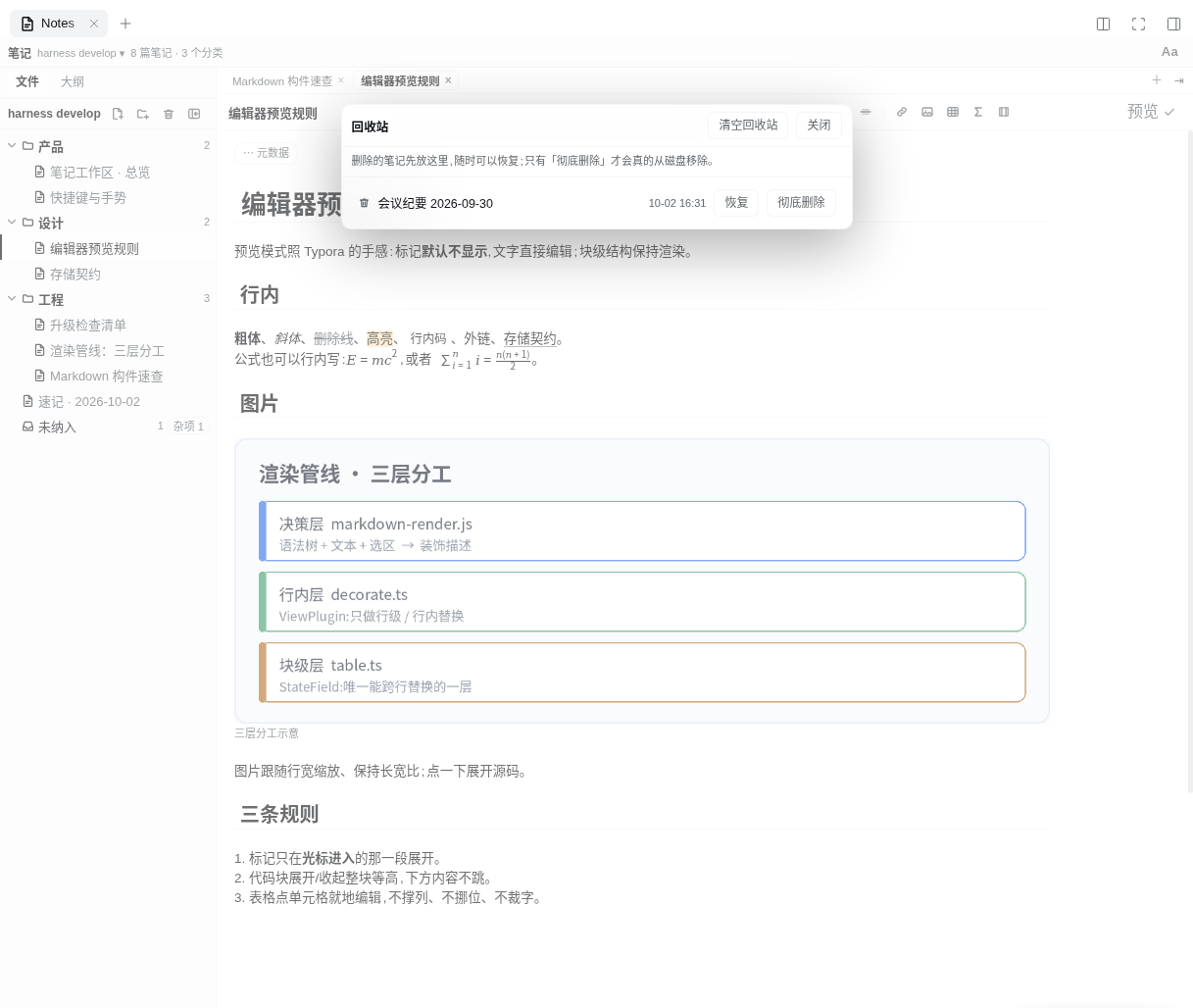Open the 快捷键与手势 note
Screen dimensions: 1193x1008
108,197
